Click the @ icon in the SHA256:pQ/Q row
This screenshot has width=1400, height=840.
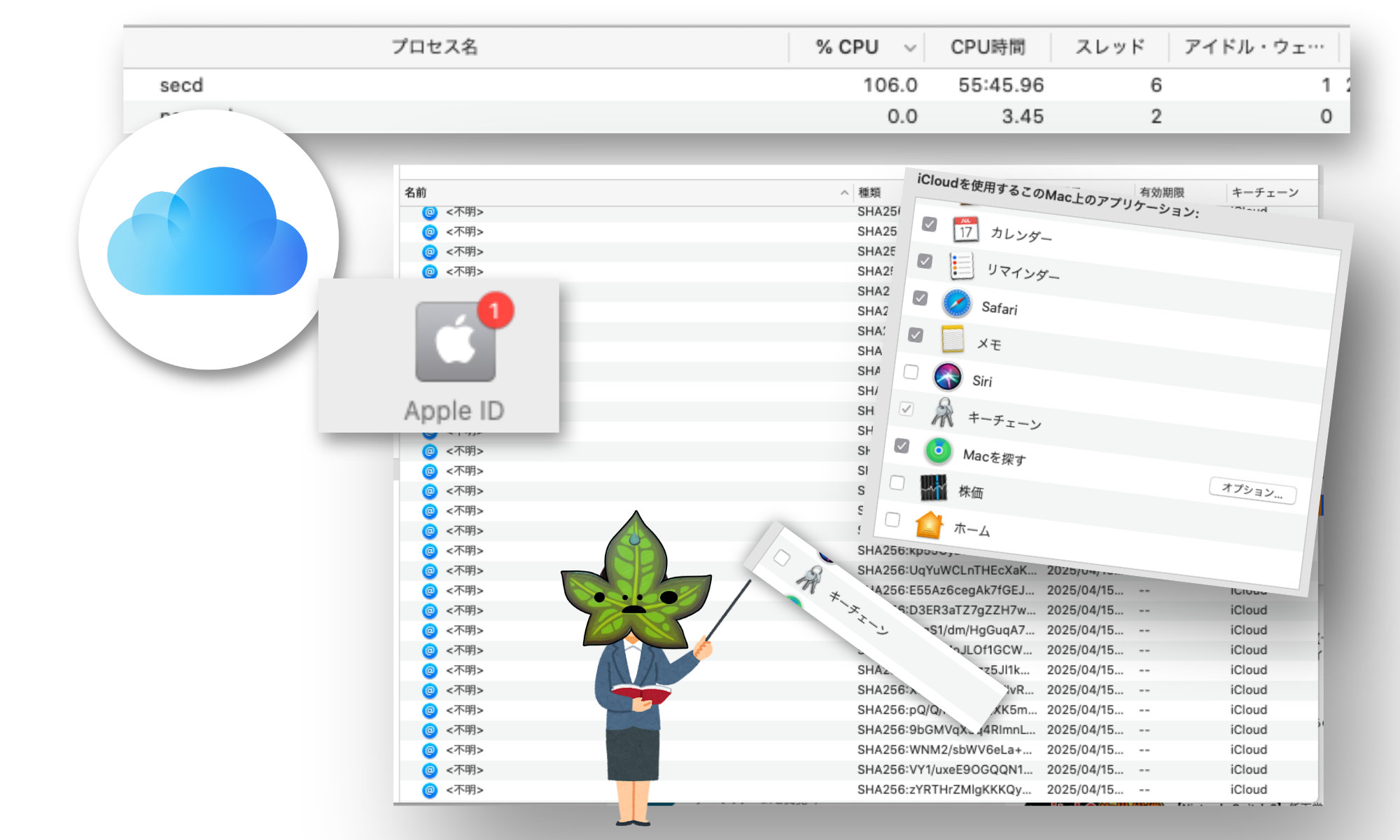pos(430,710)
